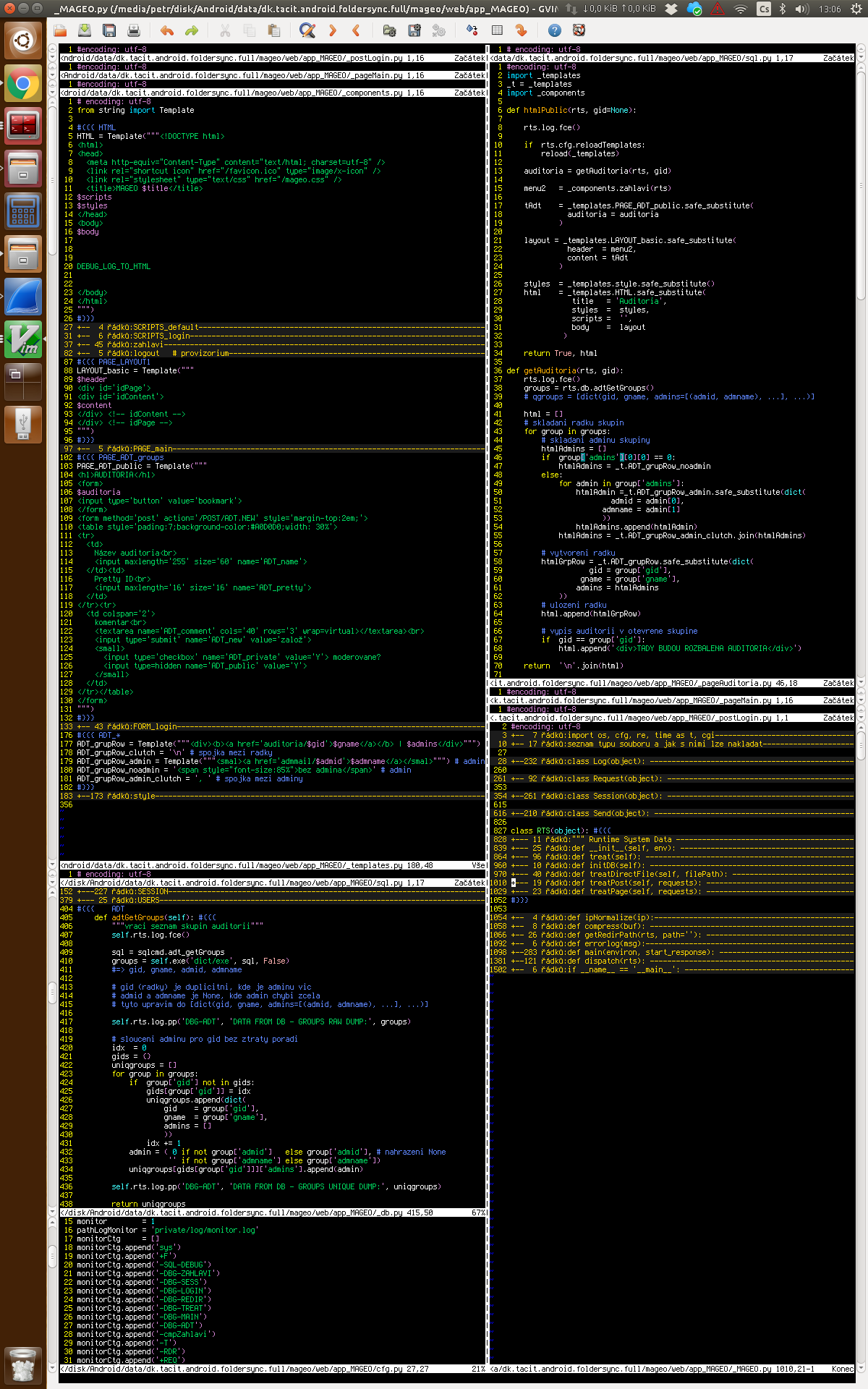Click the Save all files toolbar icon
Screen dimensions: 868x1389
tap(109, 30)
